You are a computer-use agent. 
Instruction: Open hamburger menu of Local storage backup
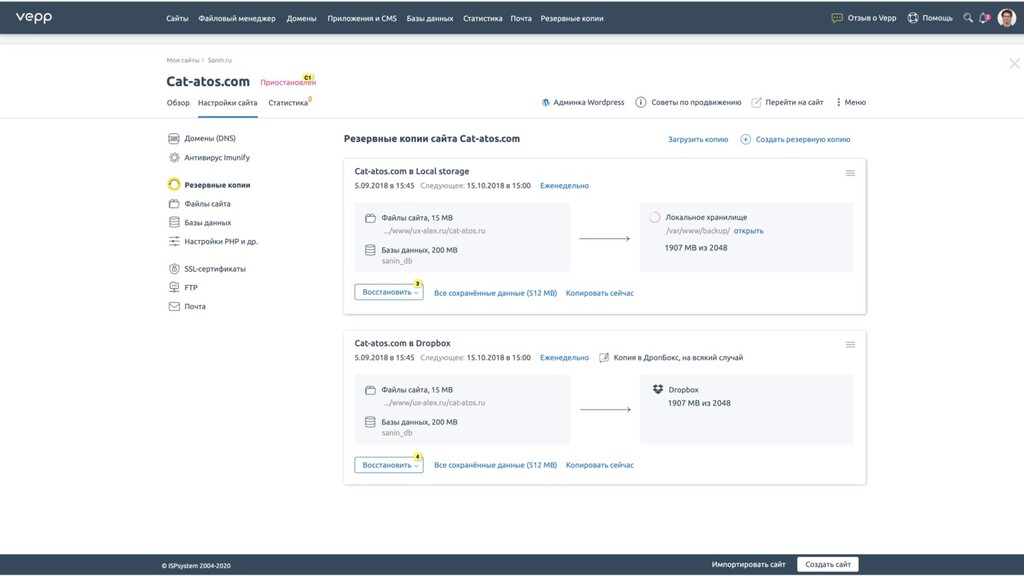coord(850,173)
